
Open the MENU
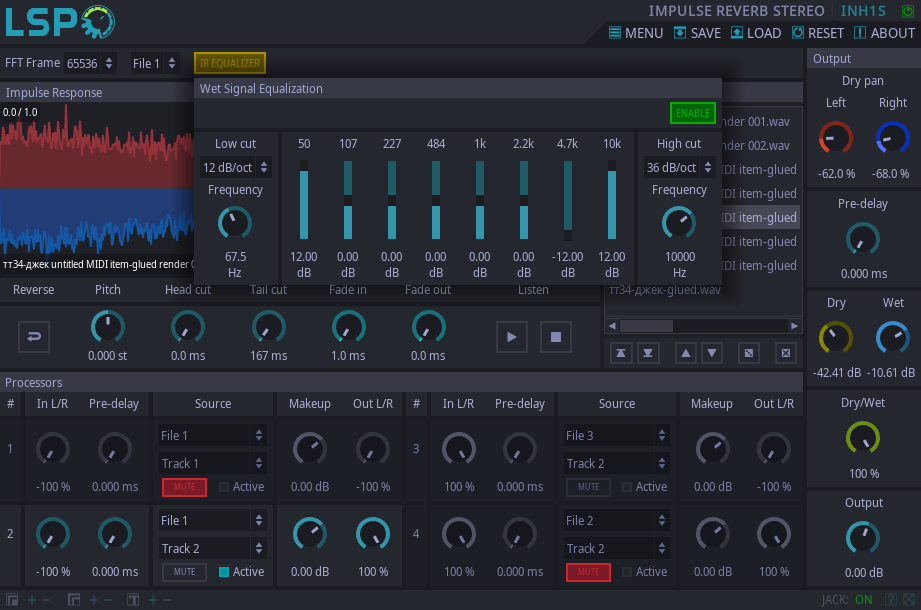pyautogui.click(x=636, y=33)
